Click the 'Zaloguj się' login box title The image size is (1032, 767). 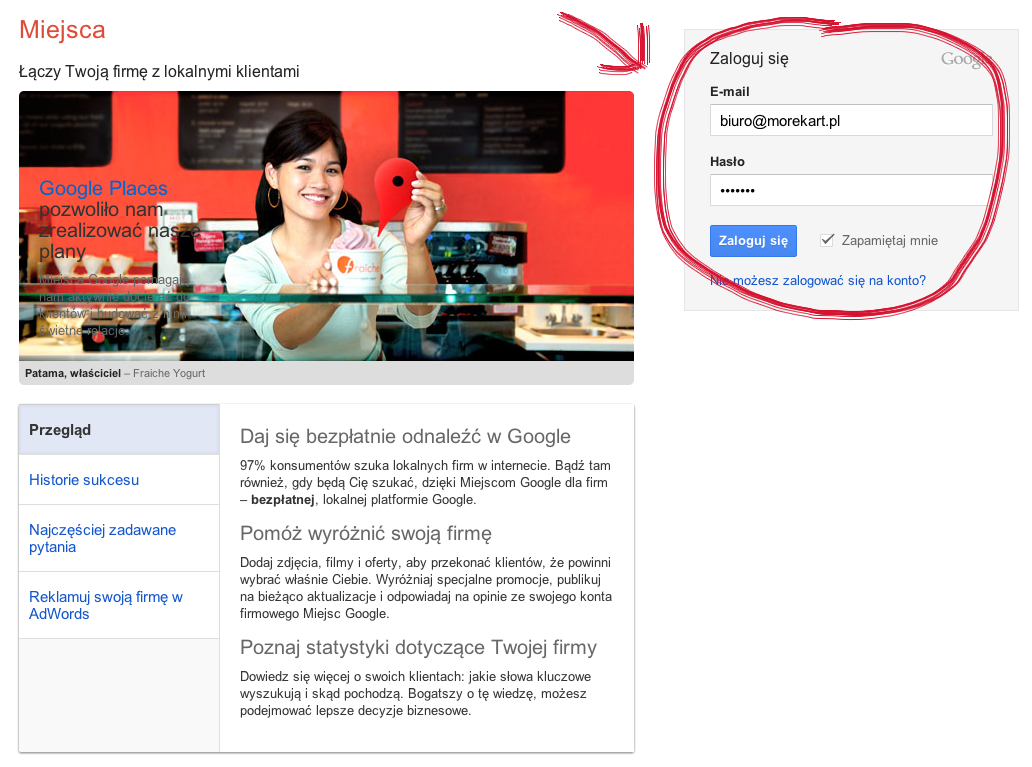point(749,59)
